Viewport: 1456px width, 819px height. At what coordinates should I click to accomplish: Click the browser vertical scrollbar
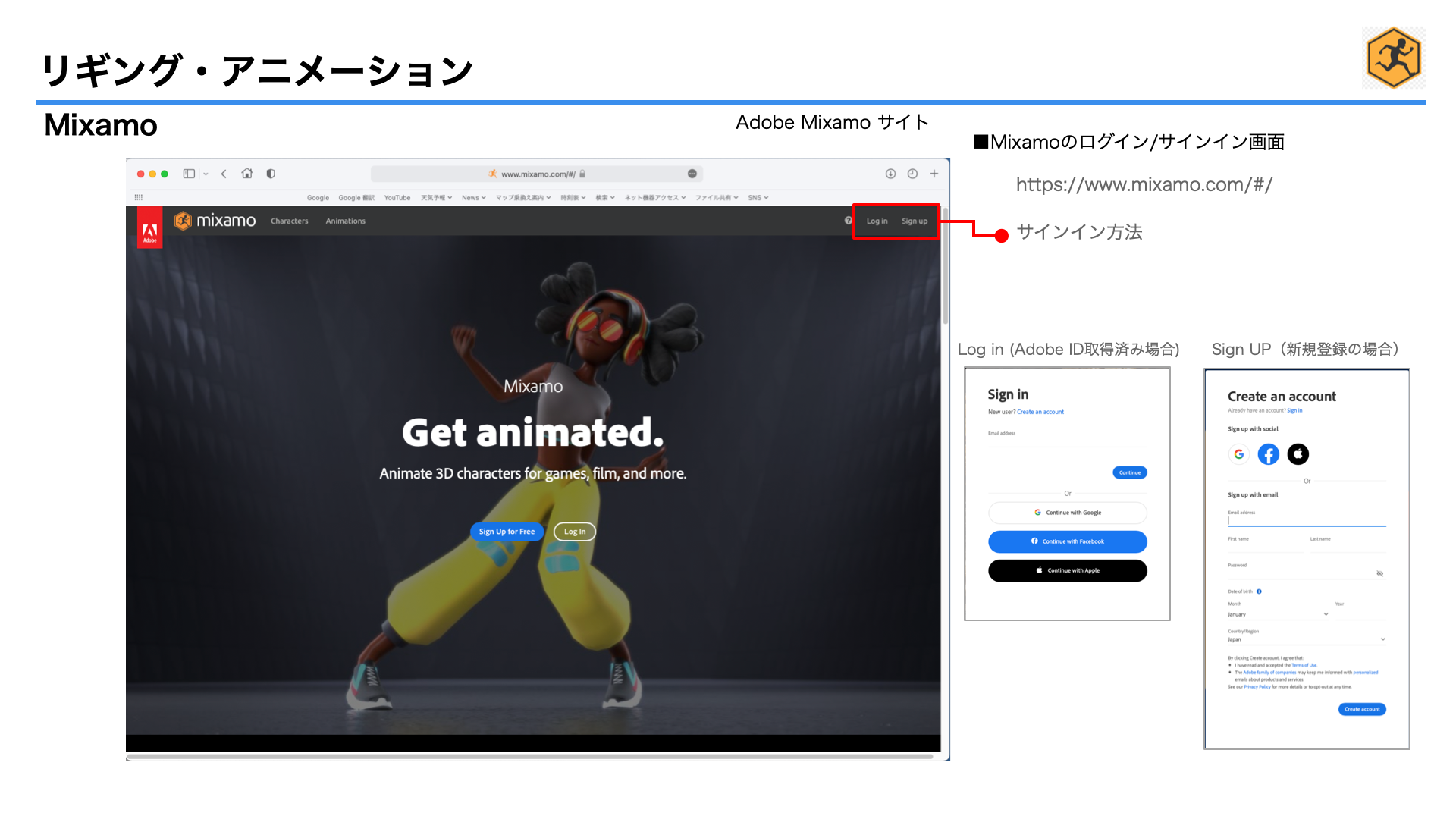[x=946, y=265]
